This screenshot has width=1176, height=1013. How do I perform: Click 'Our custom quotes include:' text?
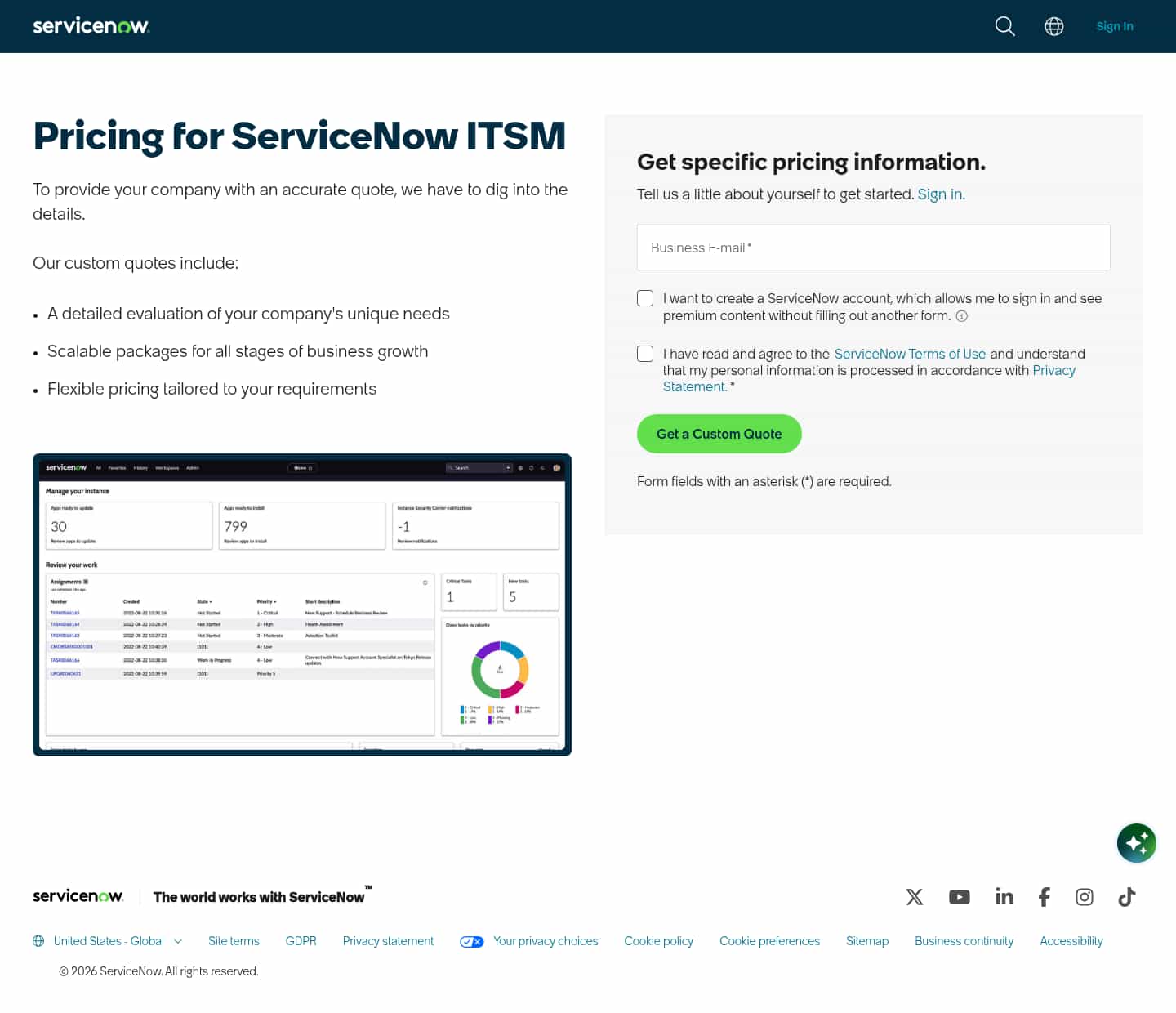pyautogui.click(x=136, y=263)
